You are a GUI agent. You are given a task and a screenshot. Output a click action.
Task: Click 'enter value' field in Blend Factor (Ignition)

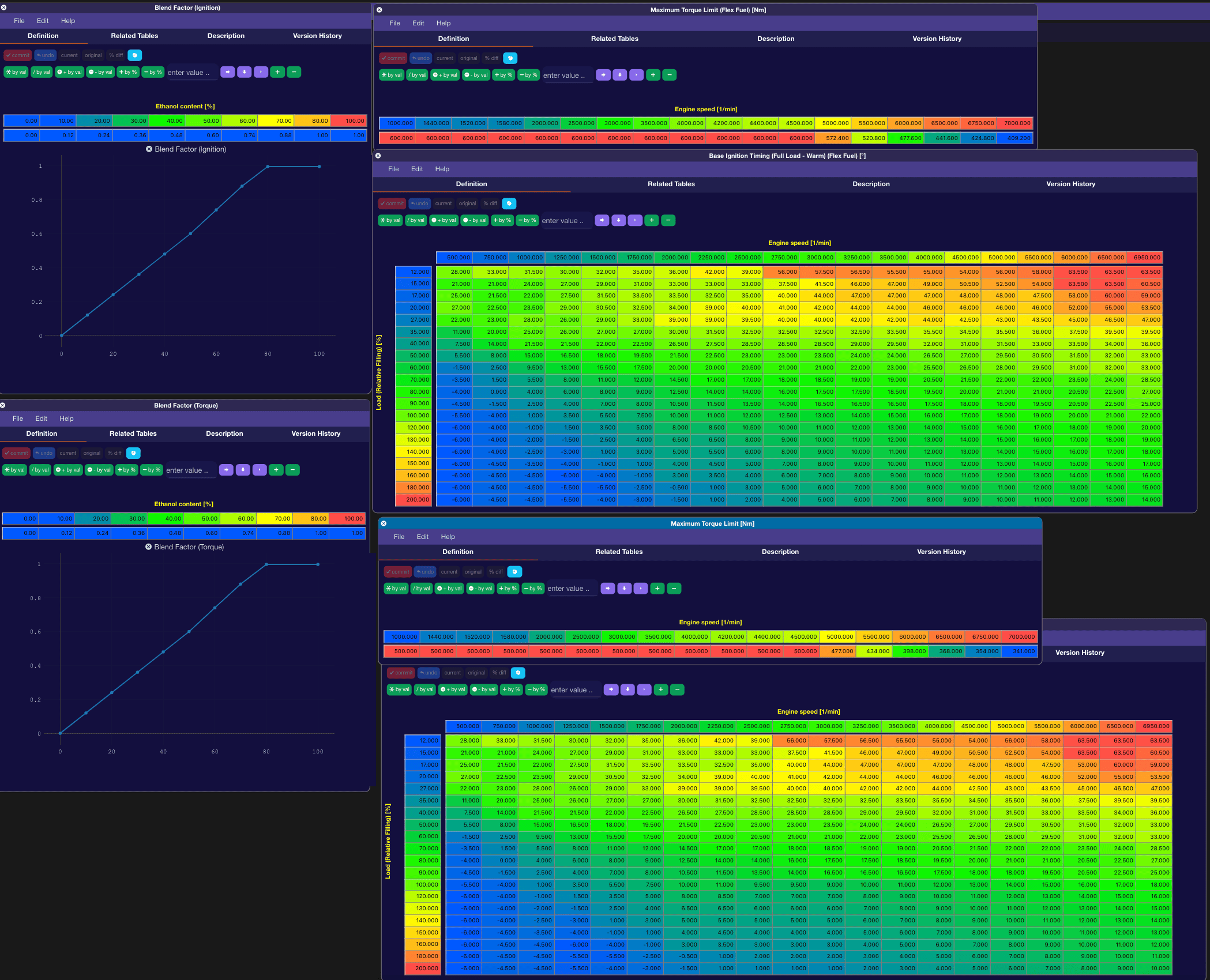[x=192, y=73]
